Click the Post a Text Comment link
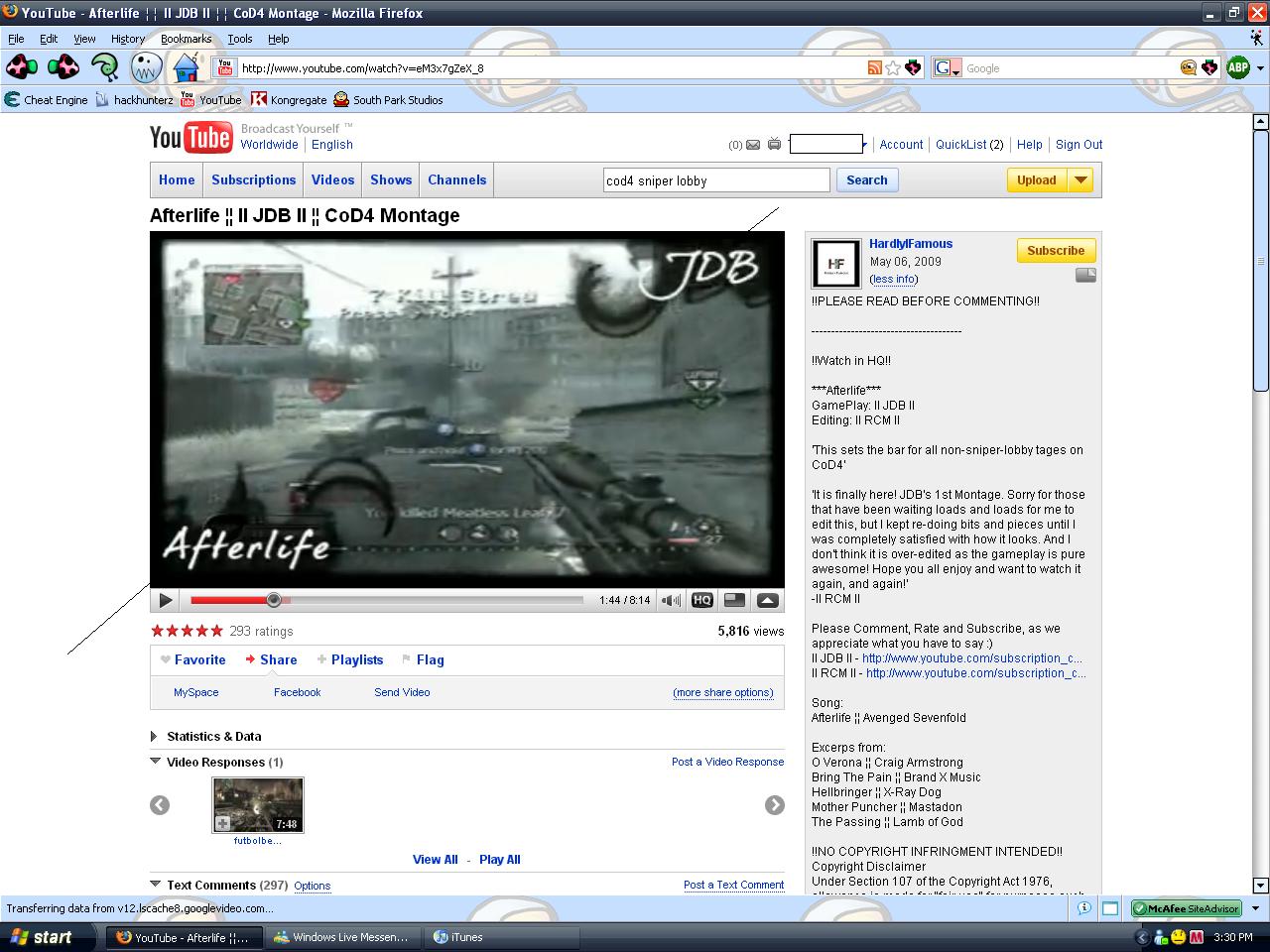Screen dimensions: 1270x952 (733, 886)
